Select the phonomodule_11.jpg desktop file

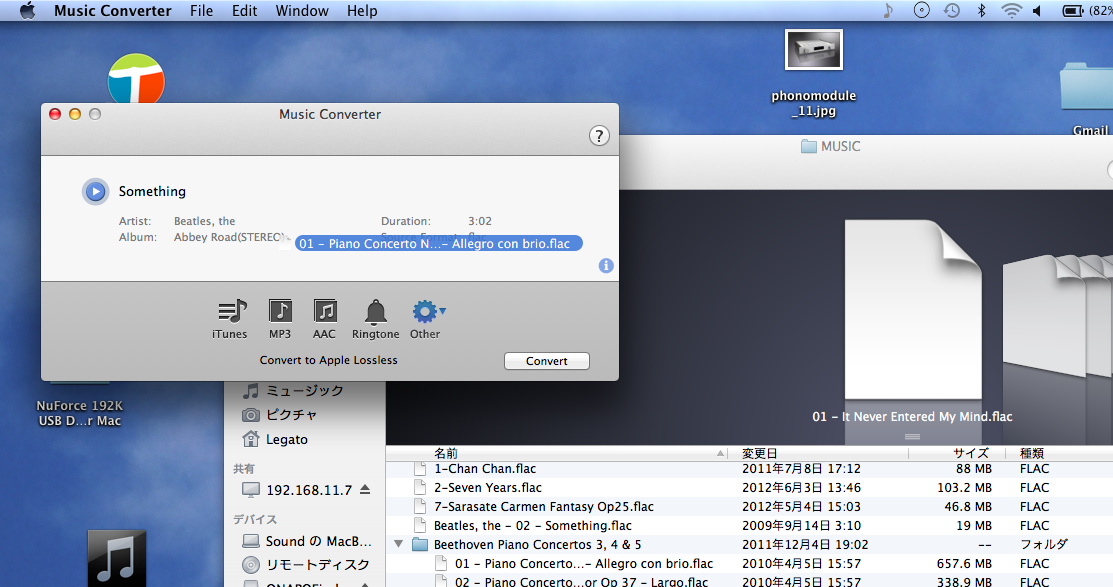point(813,73)
